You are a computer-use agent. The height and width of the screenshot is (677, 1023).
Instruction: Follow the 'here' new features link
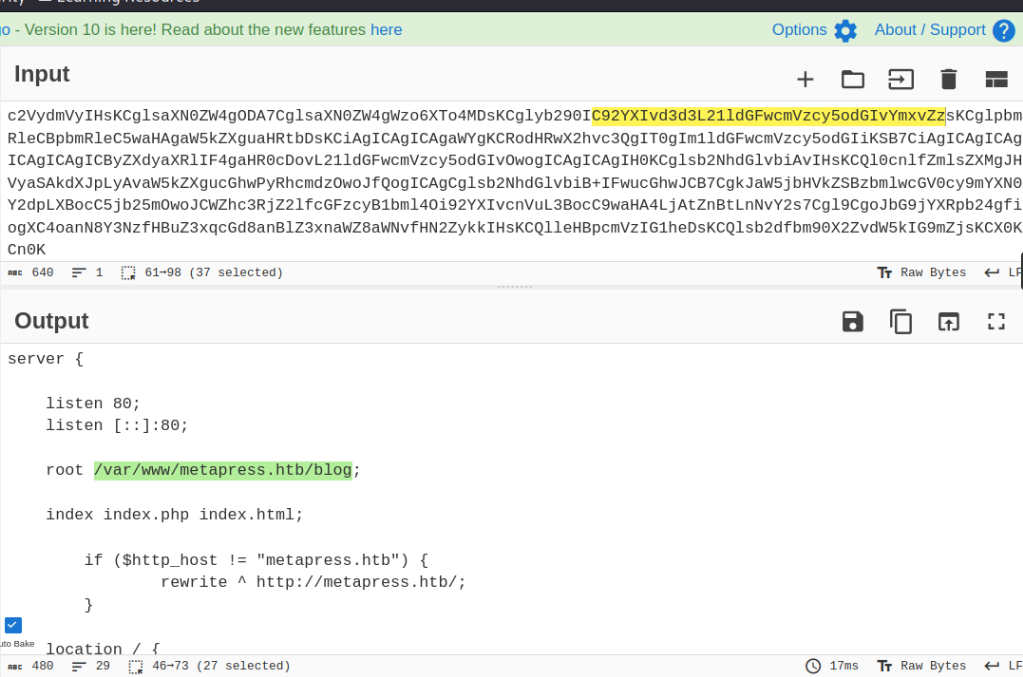(386, 30)
